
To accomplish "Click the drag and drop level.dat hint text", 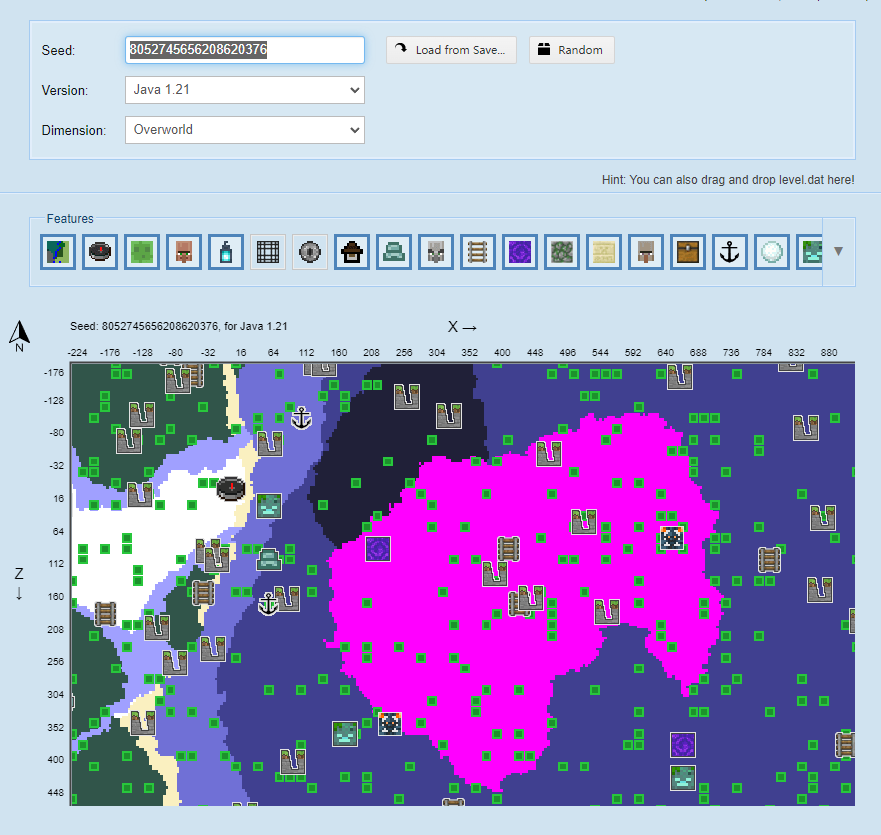I will [x=728, y=180].
